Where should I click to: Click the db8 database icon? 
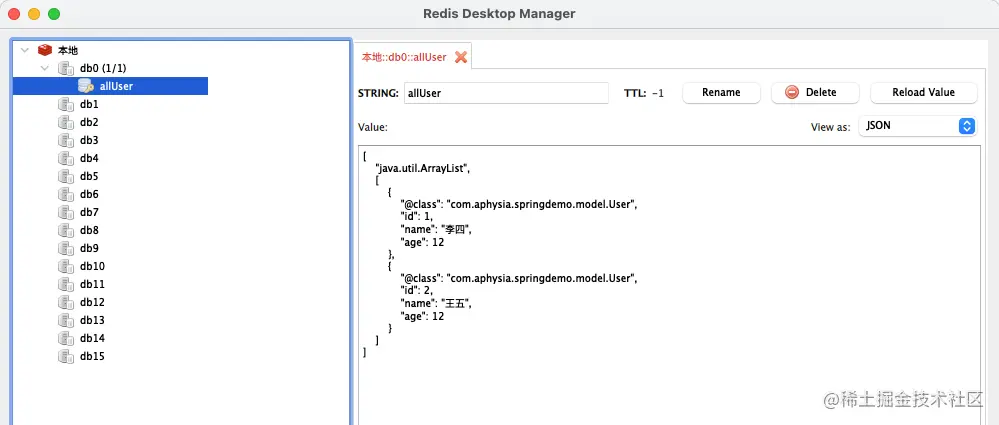point(66,230)
